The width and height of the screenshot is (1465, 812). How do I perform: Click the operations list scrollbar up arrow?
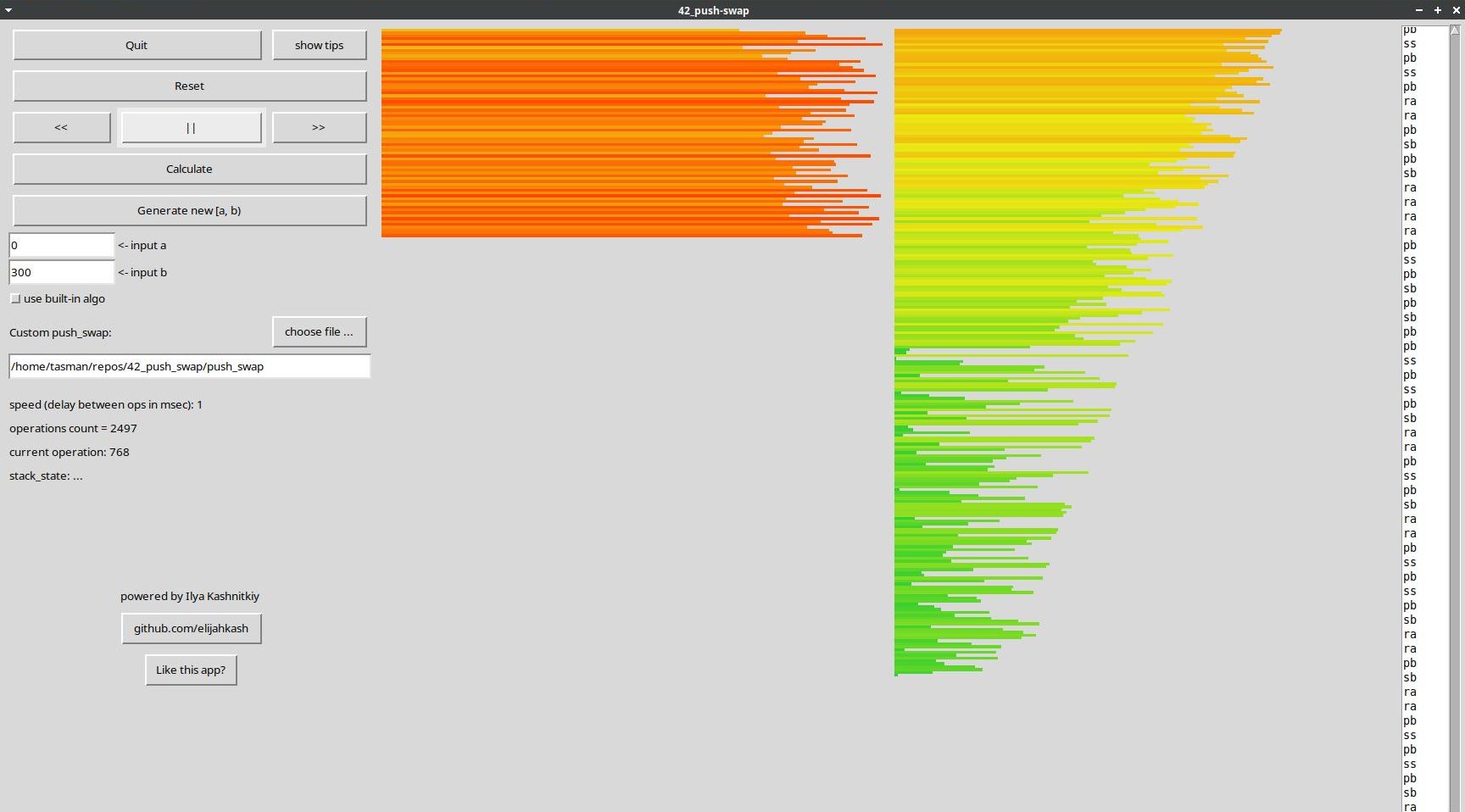point(1455,31)
